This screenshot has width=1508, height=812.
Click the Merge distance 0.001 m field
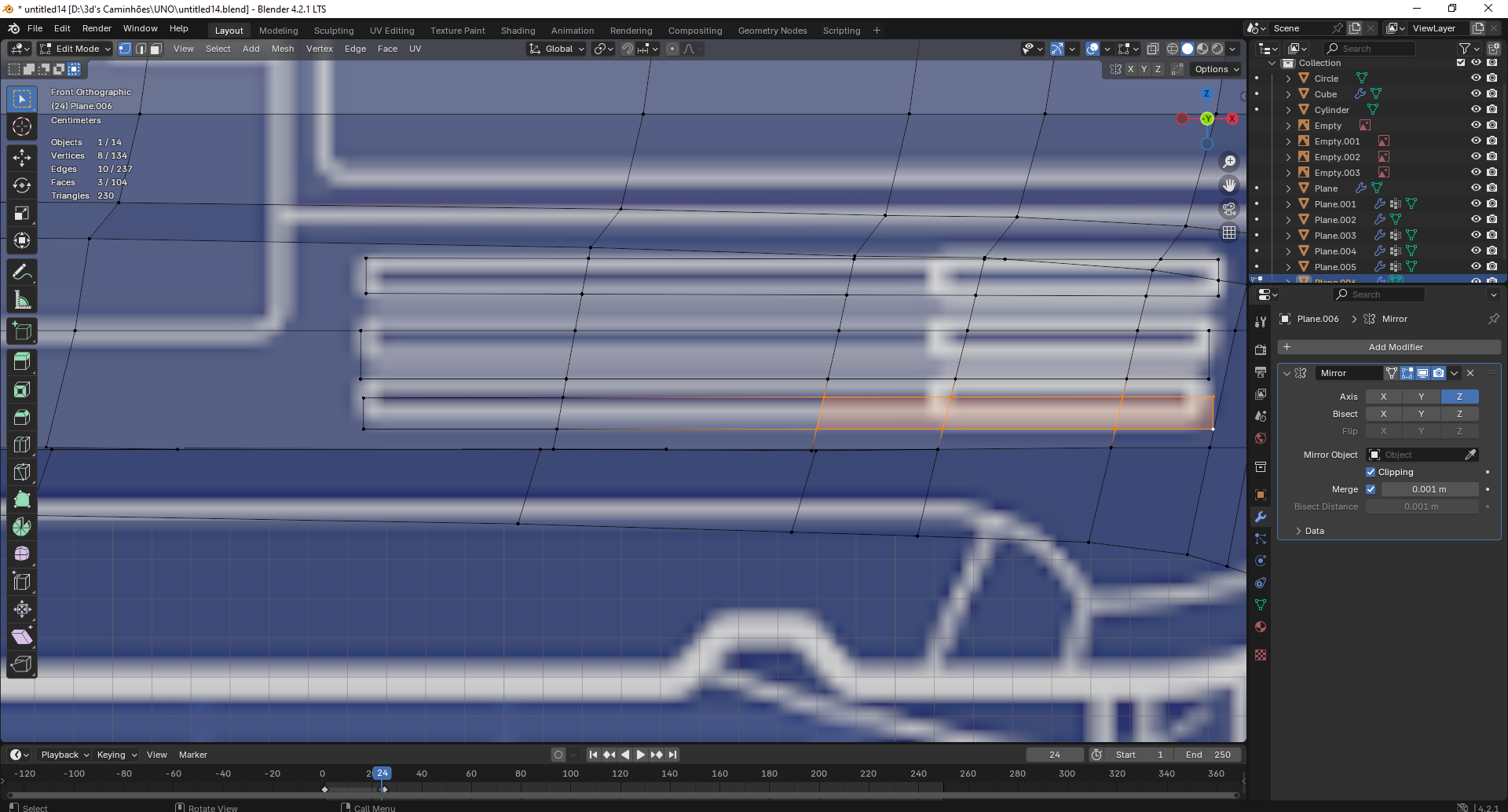click(x=1429, y=489)
